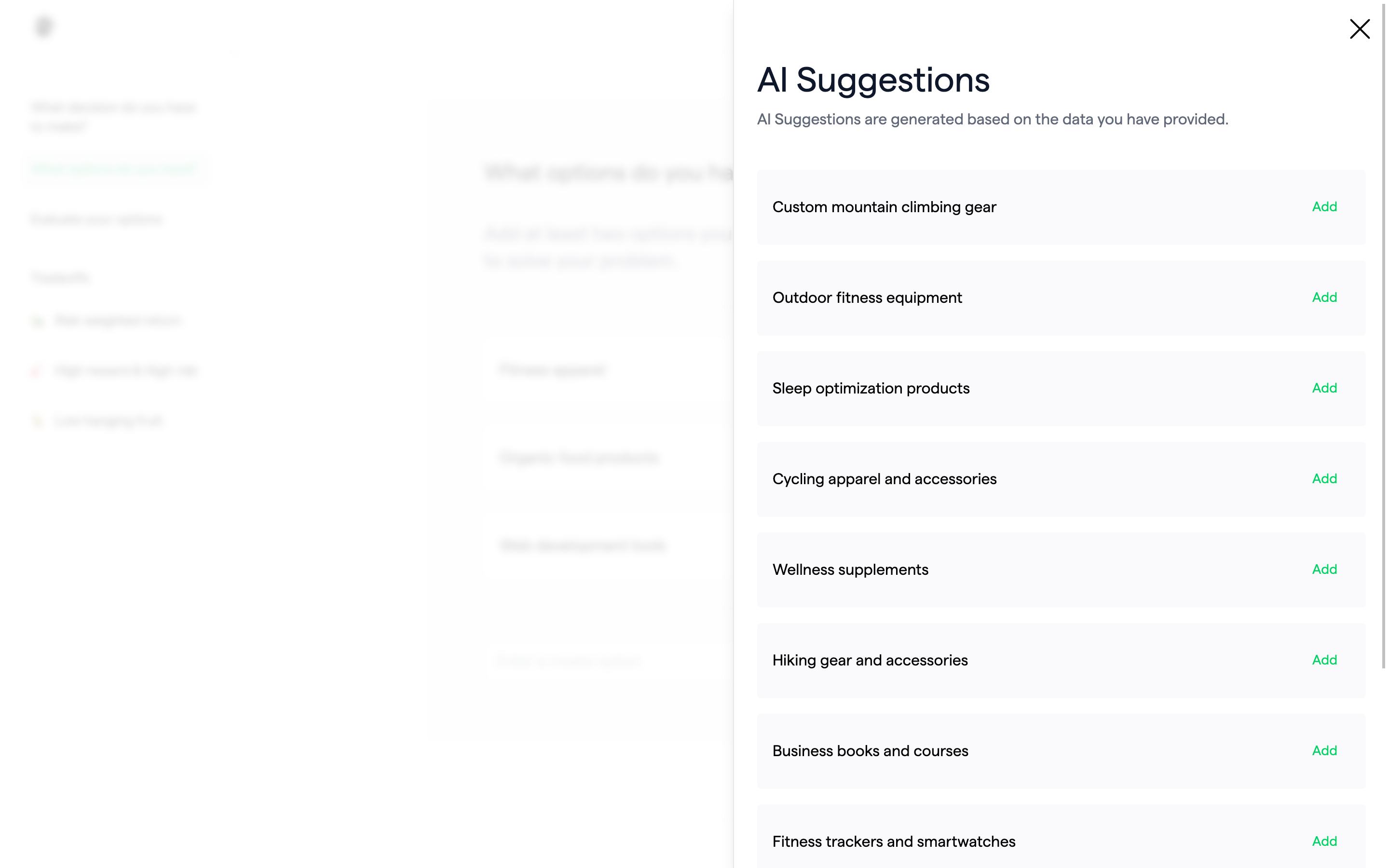
Task: Add Hiking gear and accessories suggestion
Action: [1324, 660]
